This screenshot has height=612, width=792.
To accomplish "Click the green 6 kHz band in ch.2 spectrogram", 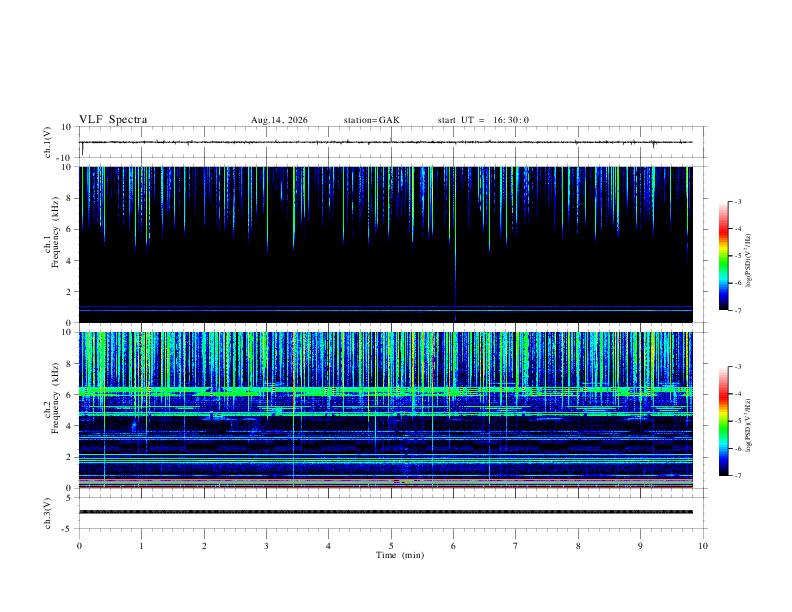I will [x=385, y=391].
